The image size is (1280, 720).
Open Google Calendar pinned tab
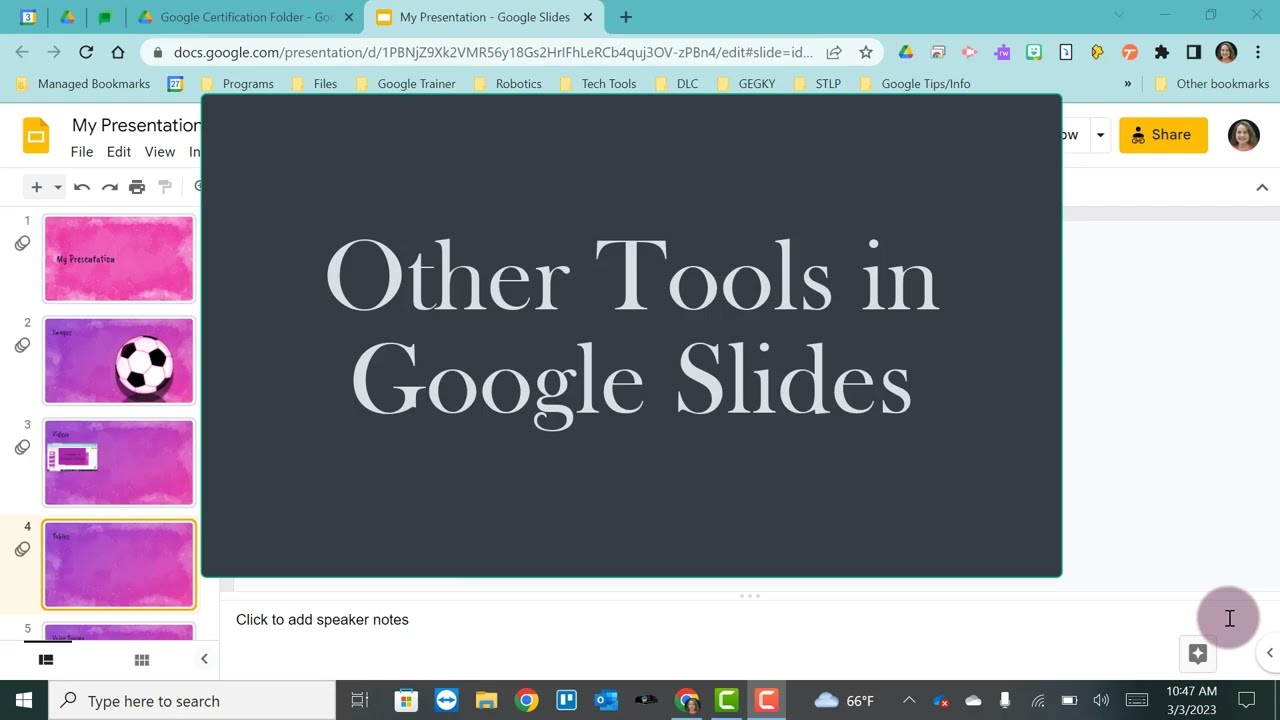[28, 17]
